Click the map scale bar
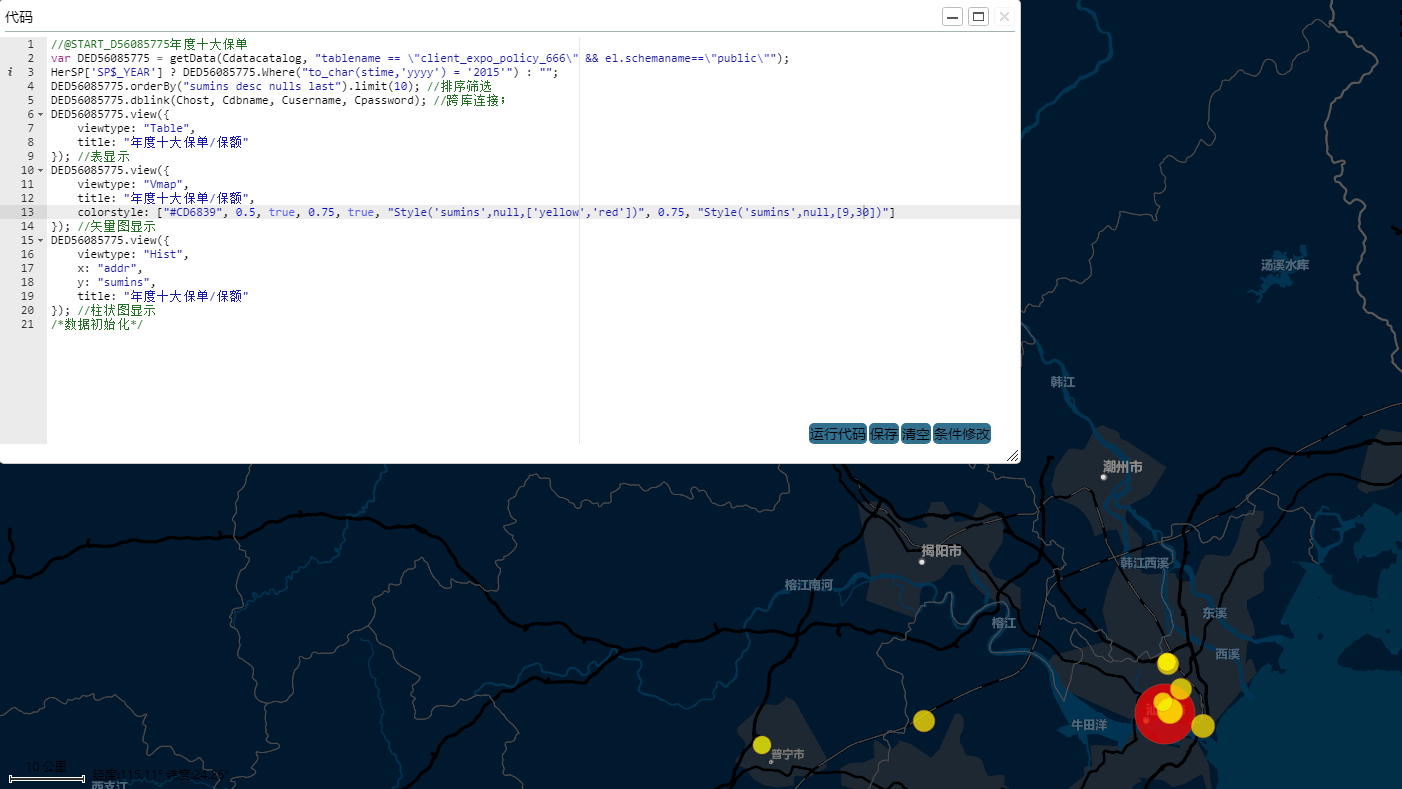This screenshot has width=1402, height=789. 47,778
